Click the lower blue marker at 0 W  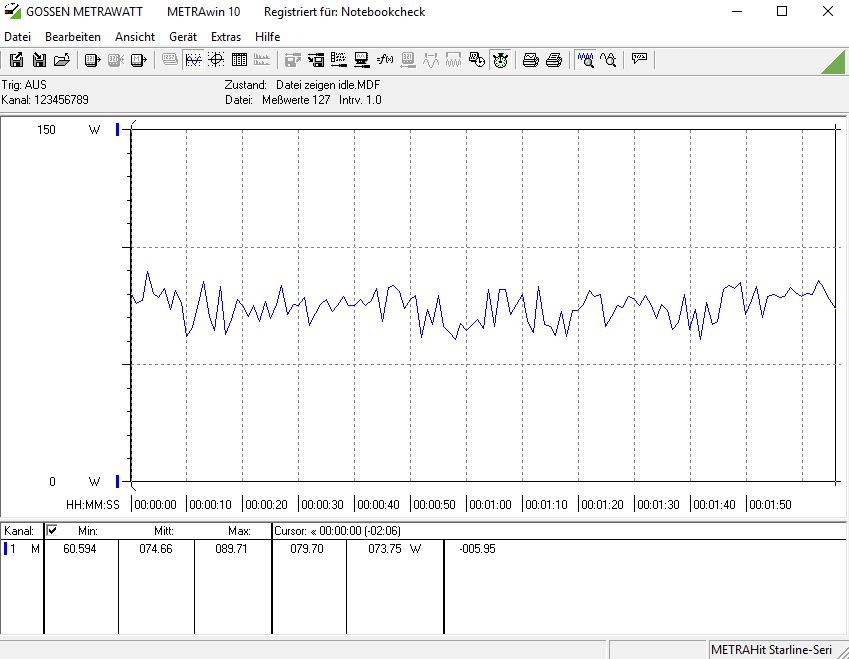118,481
